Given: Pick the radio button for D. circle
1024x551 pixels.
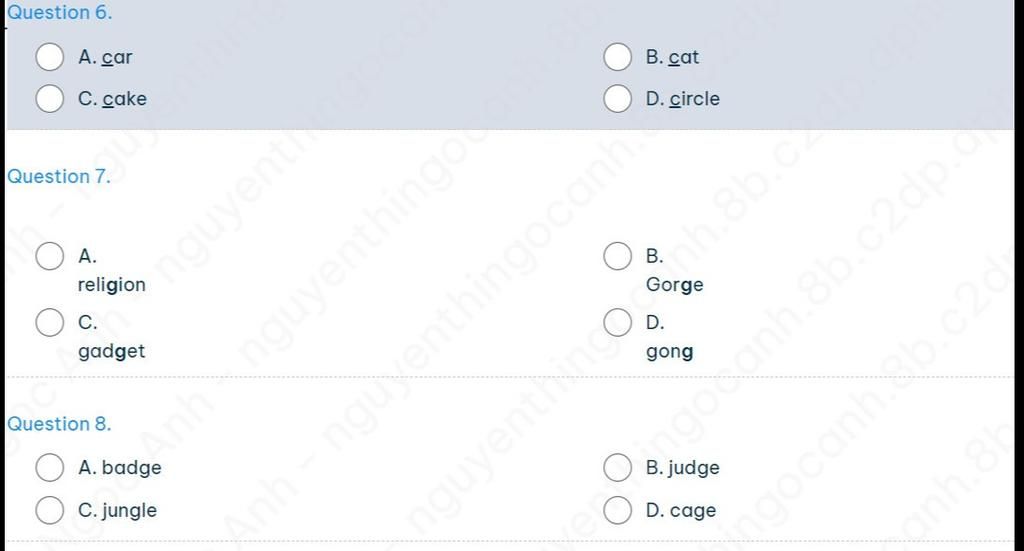Looking at the screenshot, I should click(617, 99).
